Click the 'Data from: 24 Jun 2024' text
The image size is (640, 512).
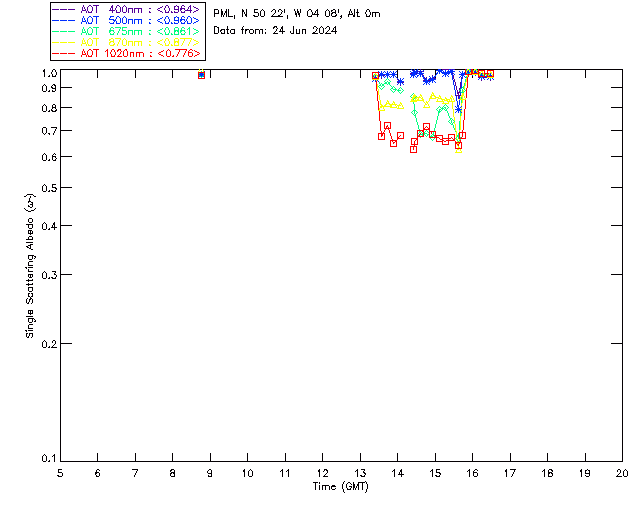(275, 30)
